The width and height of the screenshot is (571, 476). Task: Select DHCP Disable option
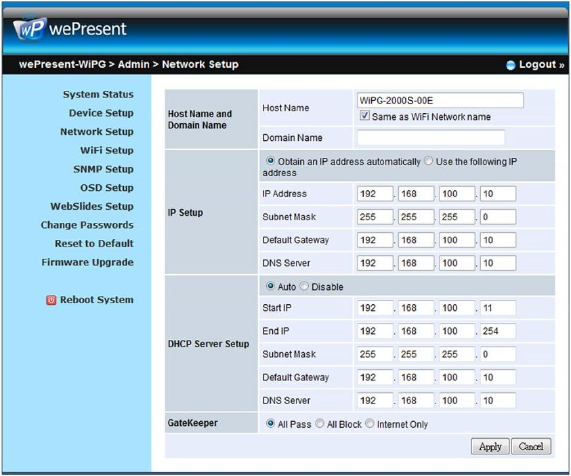304,286
